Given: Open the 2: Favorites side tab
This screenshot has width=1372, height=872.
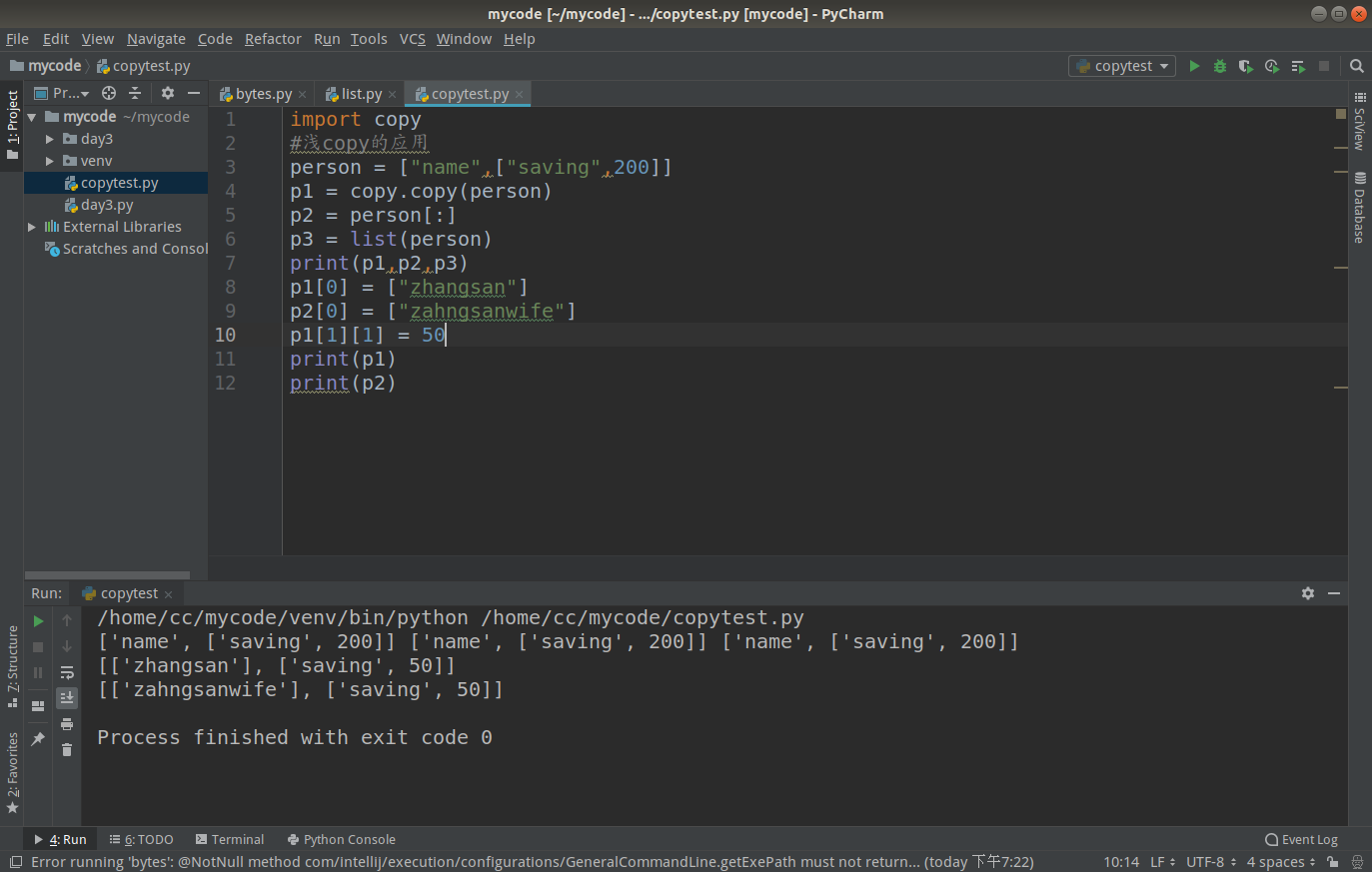Looking at the screenshot, I should [12, 773].
